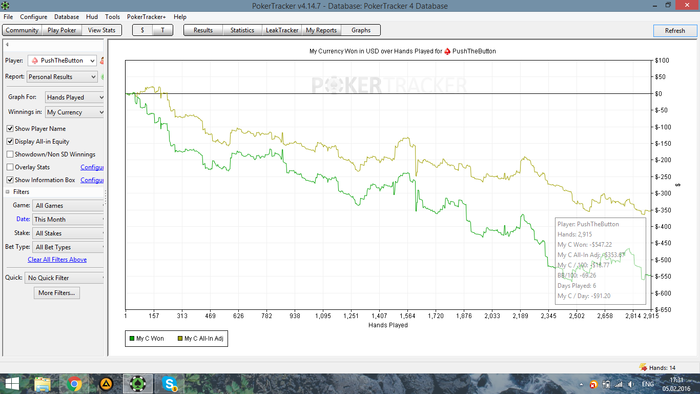Open the Community section
This screenshot has height=394, width=700.
tap(22, 30)
